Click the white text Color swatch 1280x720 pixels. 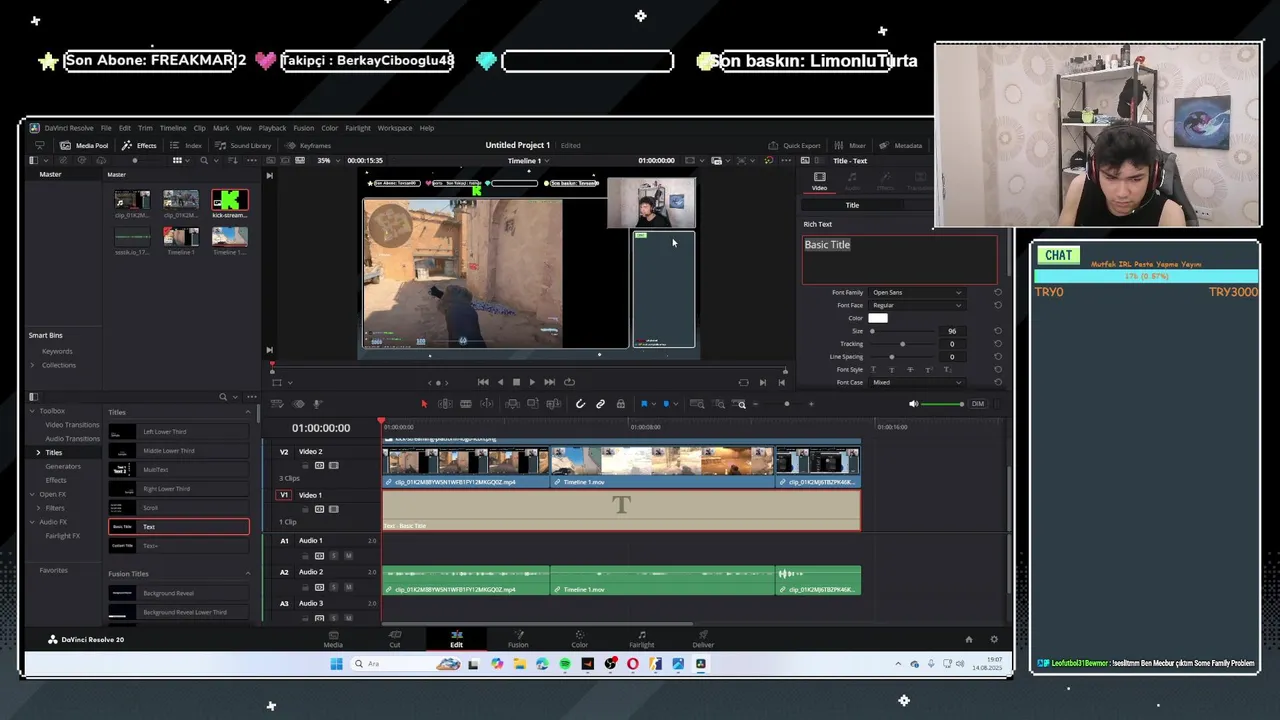[x=878, y=318]
